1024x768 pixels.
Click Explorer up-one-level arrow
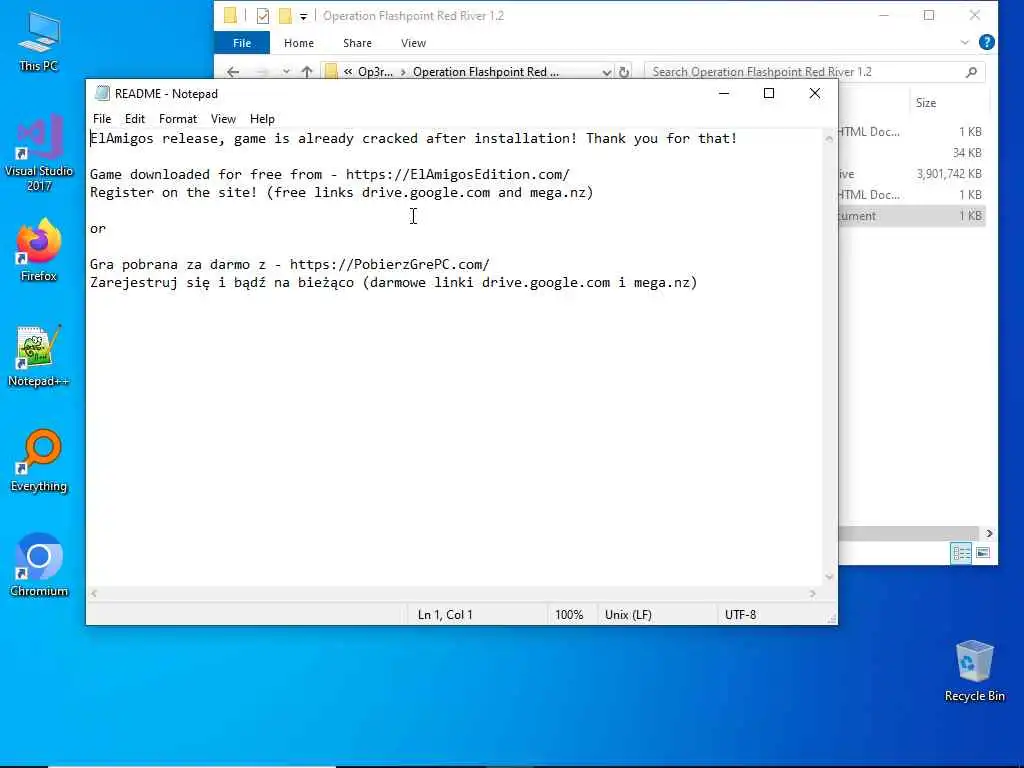click(x=306, y=72)
